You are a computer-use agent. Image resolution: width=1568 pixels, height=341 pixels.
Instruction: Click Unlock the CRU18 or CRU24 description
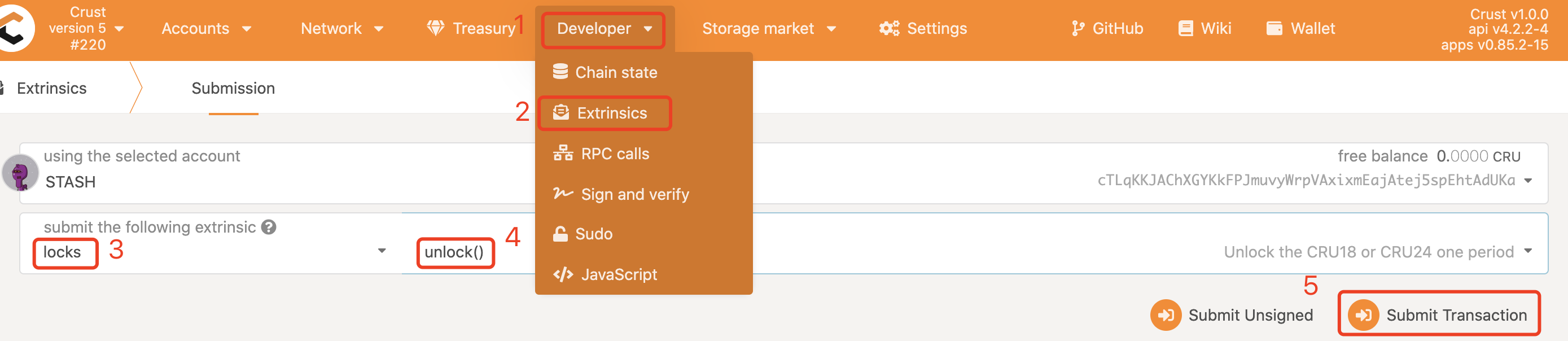(1368, 252)
